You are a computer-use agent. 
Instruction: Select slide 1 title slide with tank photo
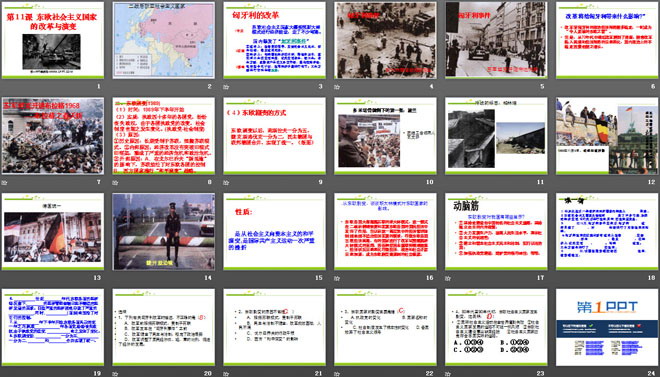[53, 40]
